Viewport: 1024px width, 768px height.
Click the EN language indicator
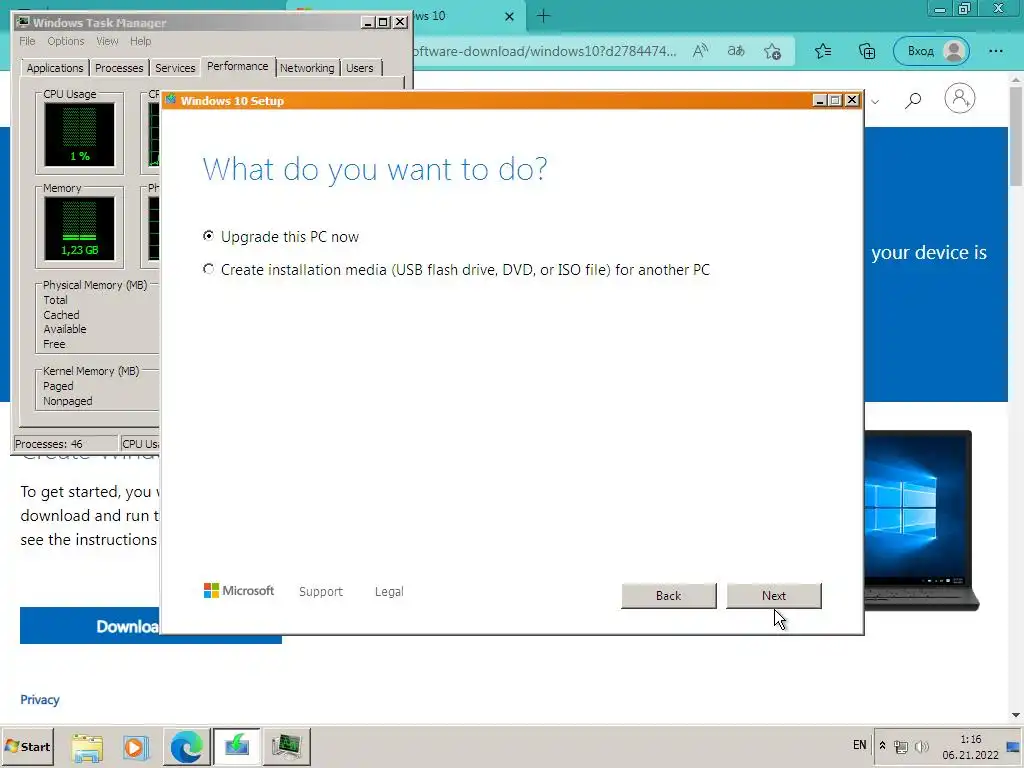point(859,745)
